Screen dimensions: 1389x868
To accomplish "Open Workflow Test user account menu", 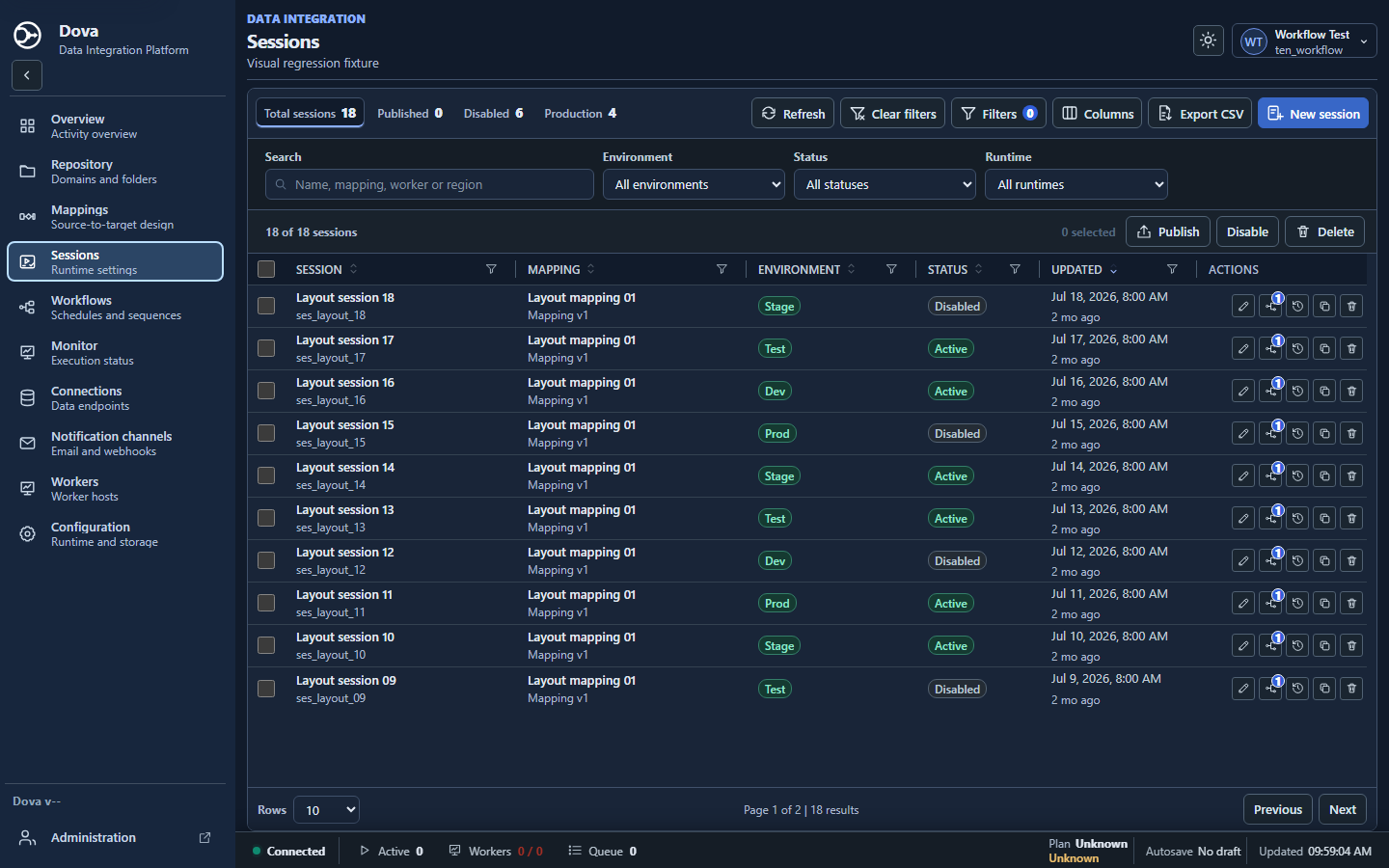I will click(x=1304, y=41).
